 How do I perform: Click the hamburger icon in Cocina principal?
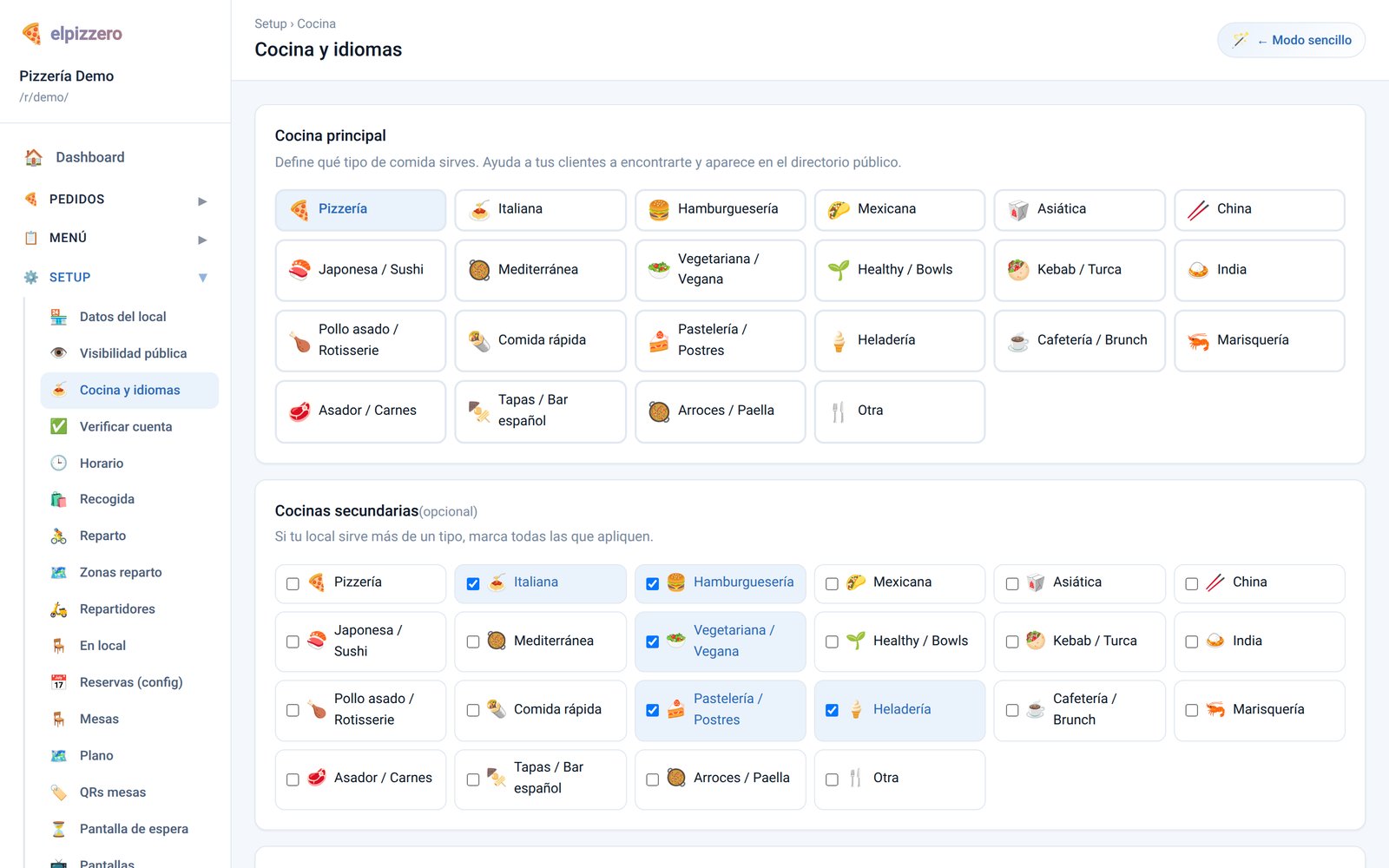pyautogui.click(x=659, y=210)
